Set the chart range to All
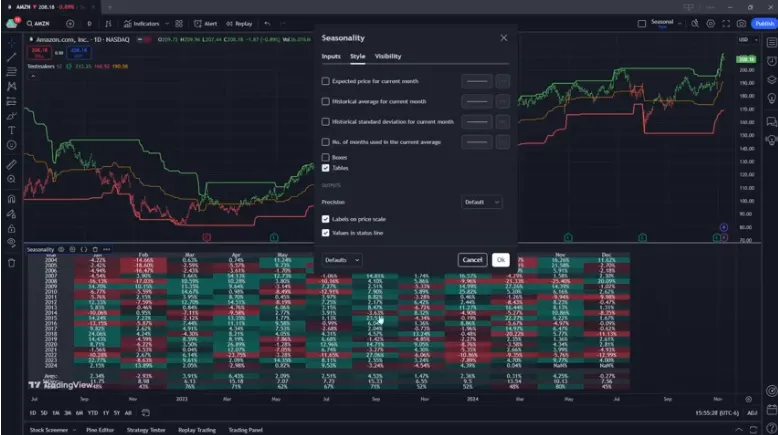This screenshot has height=435, width=778. click(x=128, y=413)
